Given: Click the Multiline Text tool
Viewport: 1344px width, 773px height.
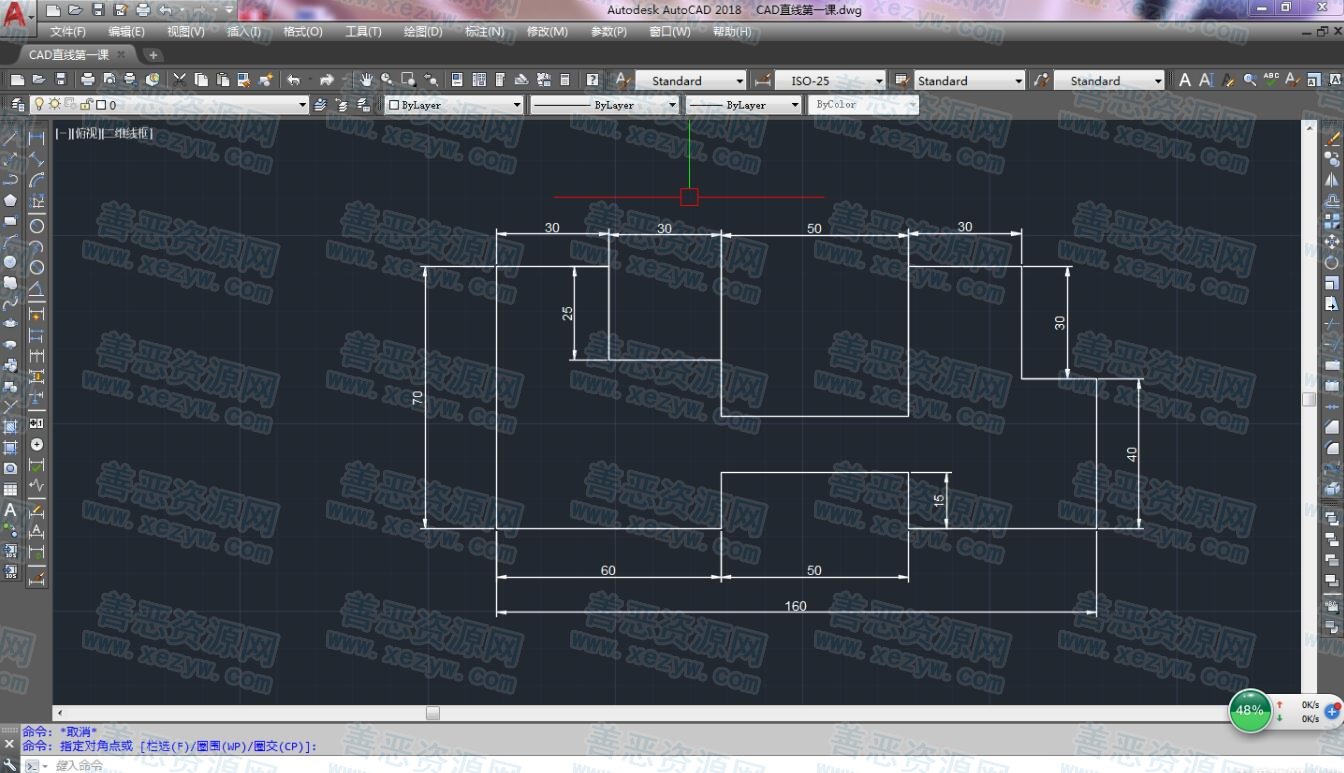Looking at the screenshot, I should pyautogui.click(x=11, y=509).
